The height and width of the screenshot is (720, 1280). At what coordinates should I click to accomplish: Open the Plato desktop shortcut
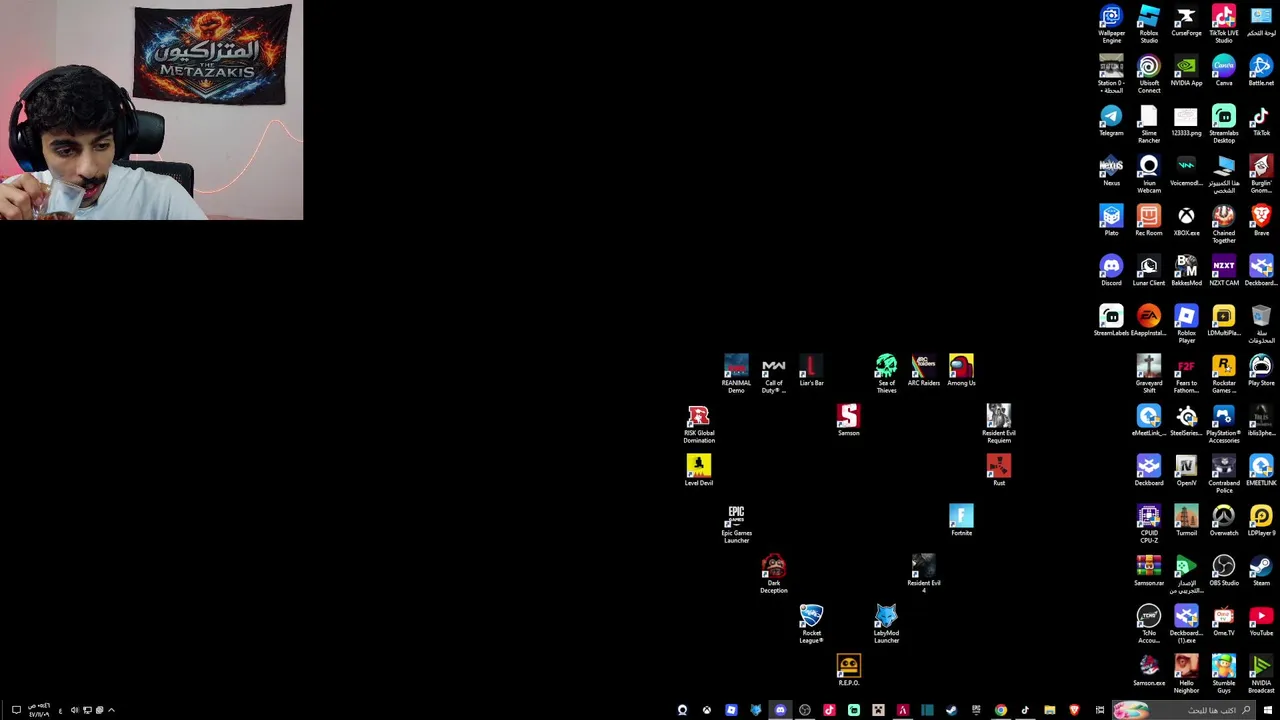(1111, 221)
